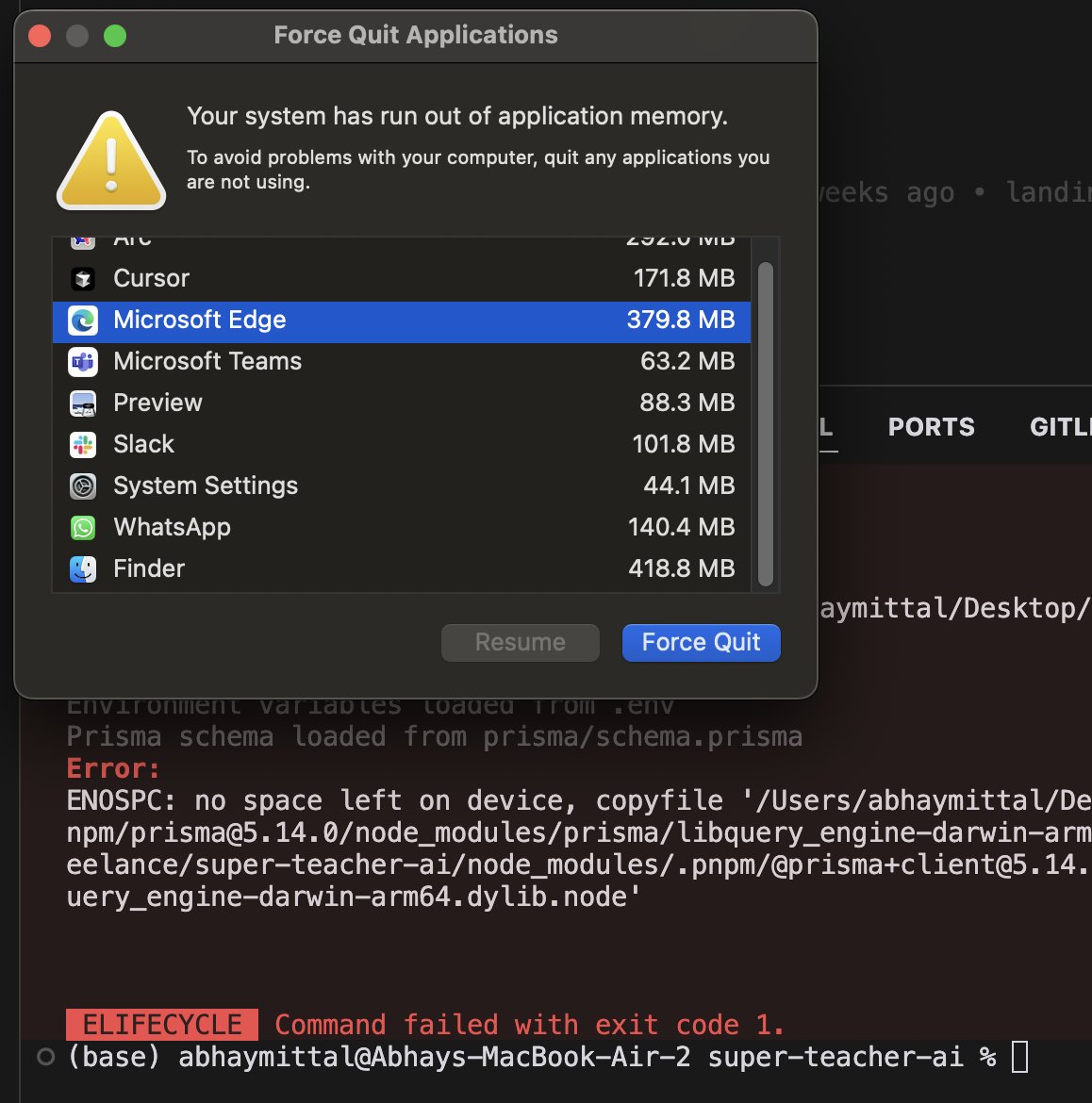Select Slack in the app list
1092x1103 pixels.
click(402, 445)
